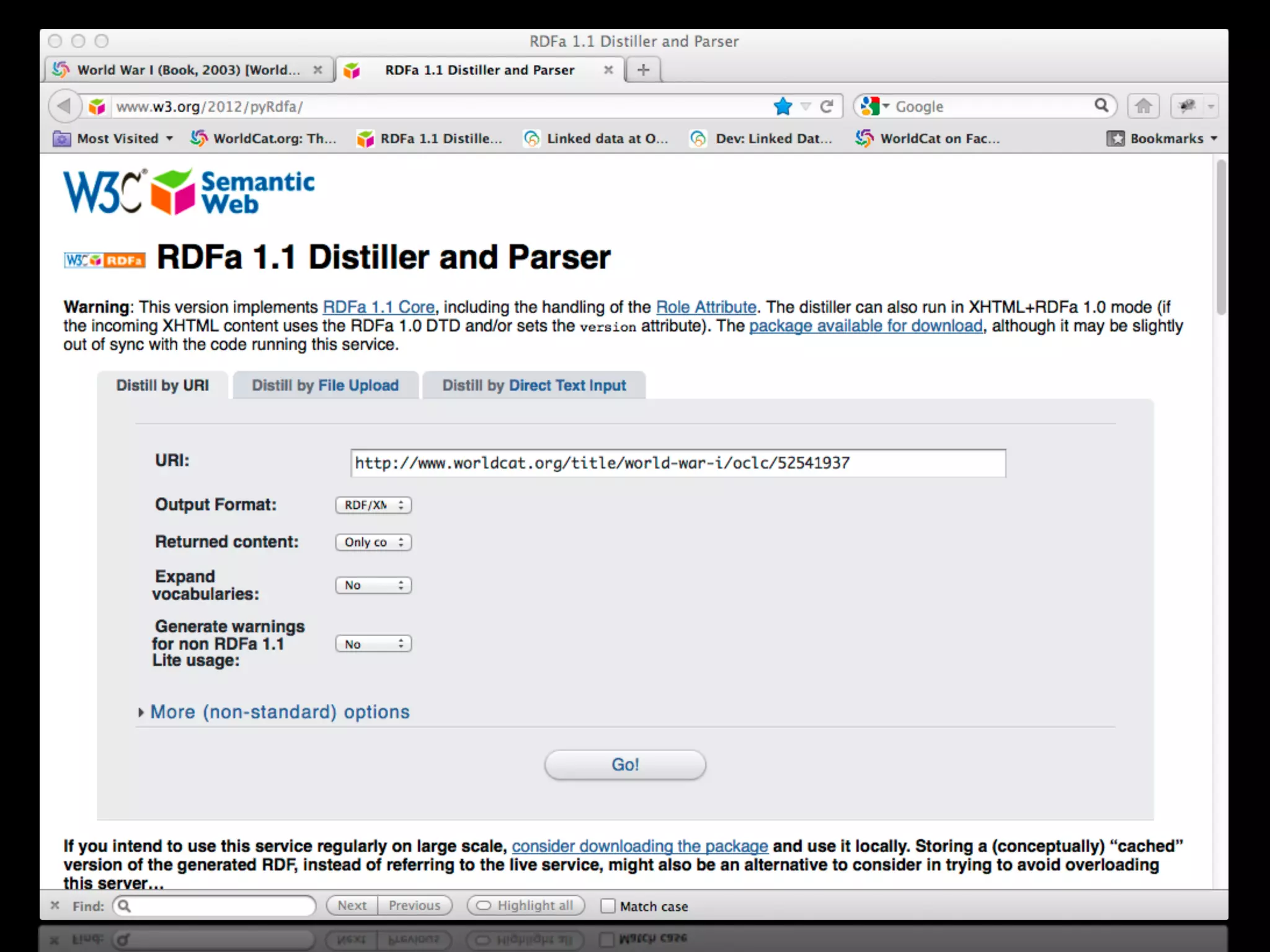The height and width of the screenshot is (952, 1270).
Task: Open a new tab with plus icon
Action: coord(643,70)
